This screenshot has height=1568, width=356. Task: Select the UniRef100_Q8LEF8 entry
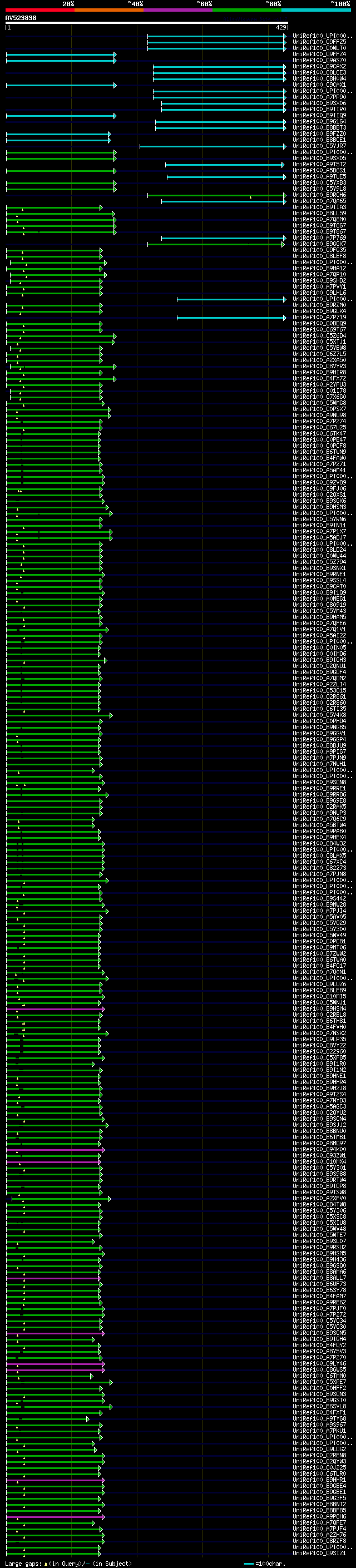tap(319, 256)
